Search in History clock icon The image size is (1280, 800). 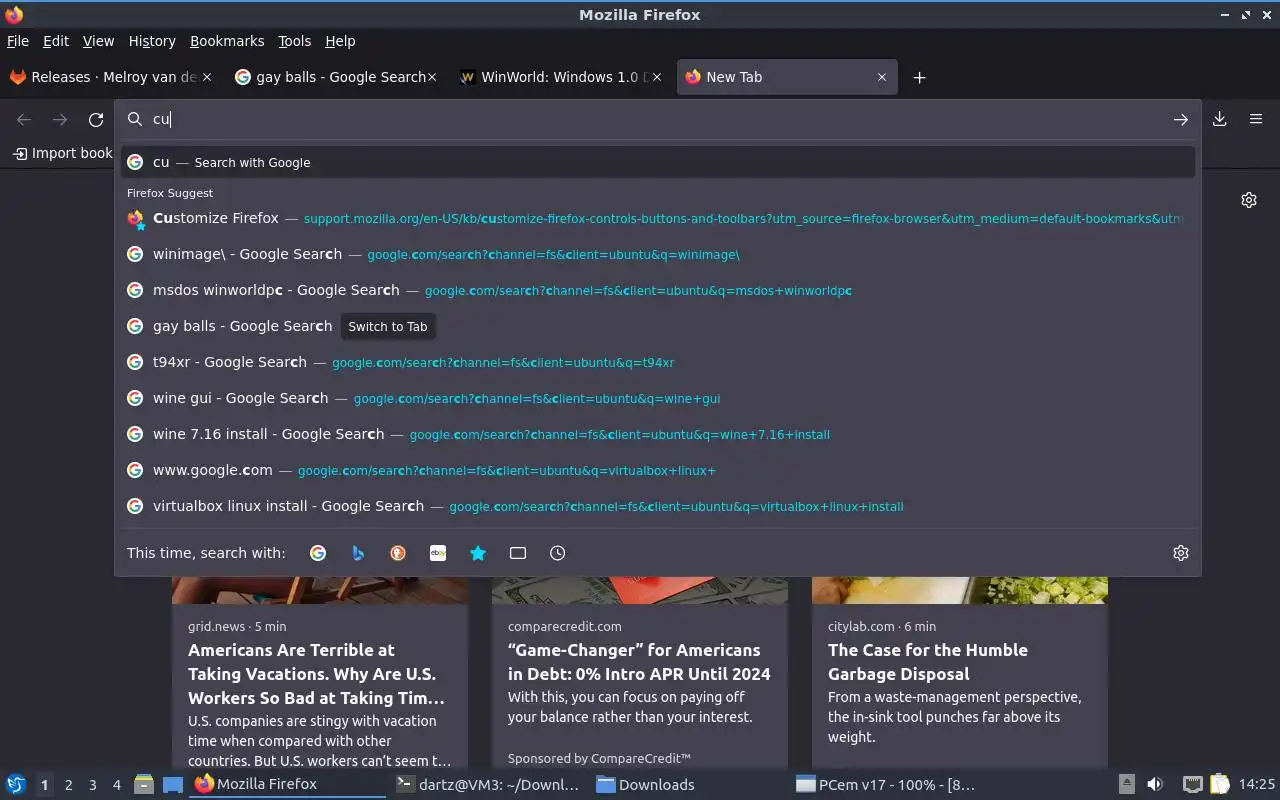coord(558,553)
